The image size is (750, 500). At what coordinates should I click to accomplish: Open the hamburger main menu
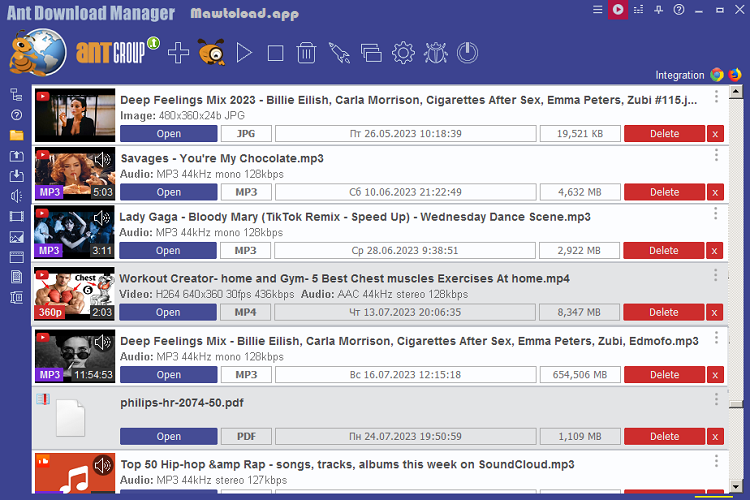(597, 10)
